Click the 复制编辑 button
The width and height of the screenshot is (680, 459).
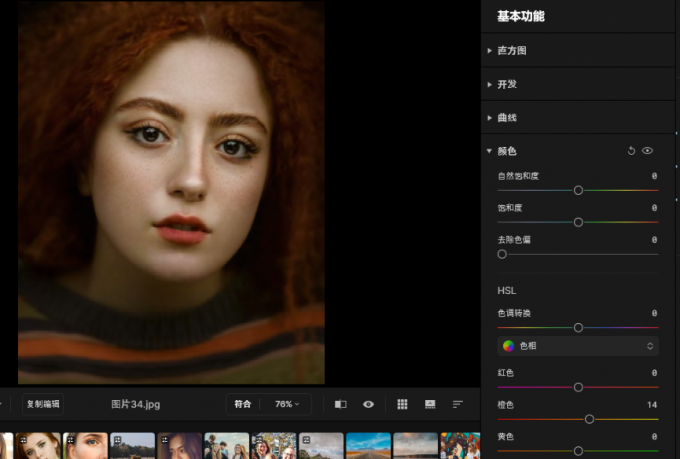pyautogui.click(x=43, y=404)
